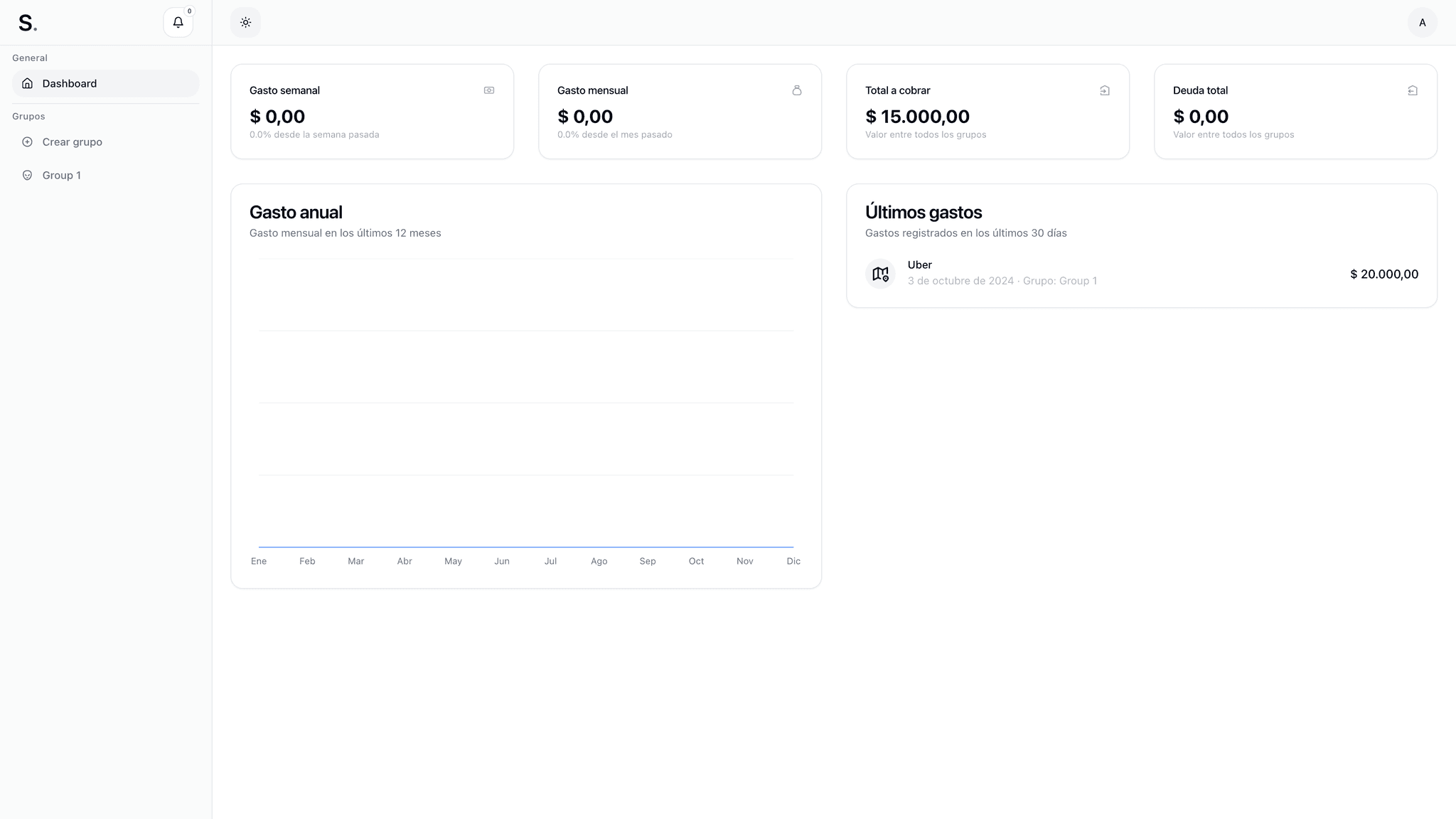Click the icon in Total a cobrar card

1105,90
